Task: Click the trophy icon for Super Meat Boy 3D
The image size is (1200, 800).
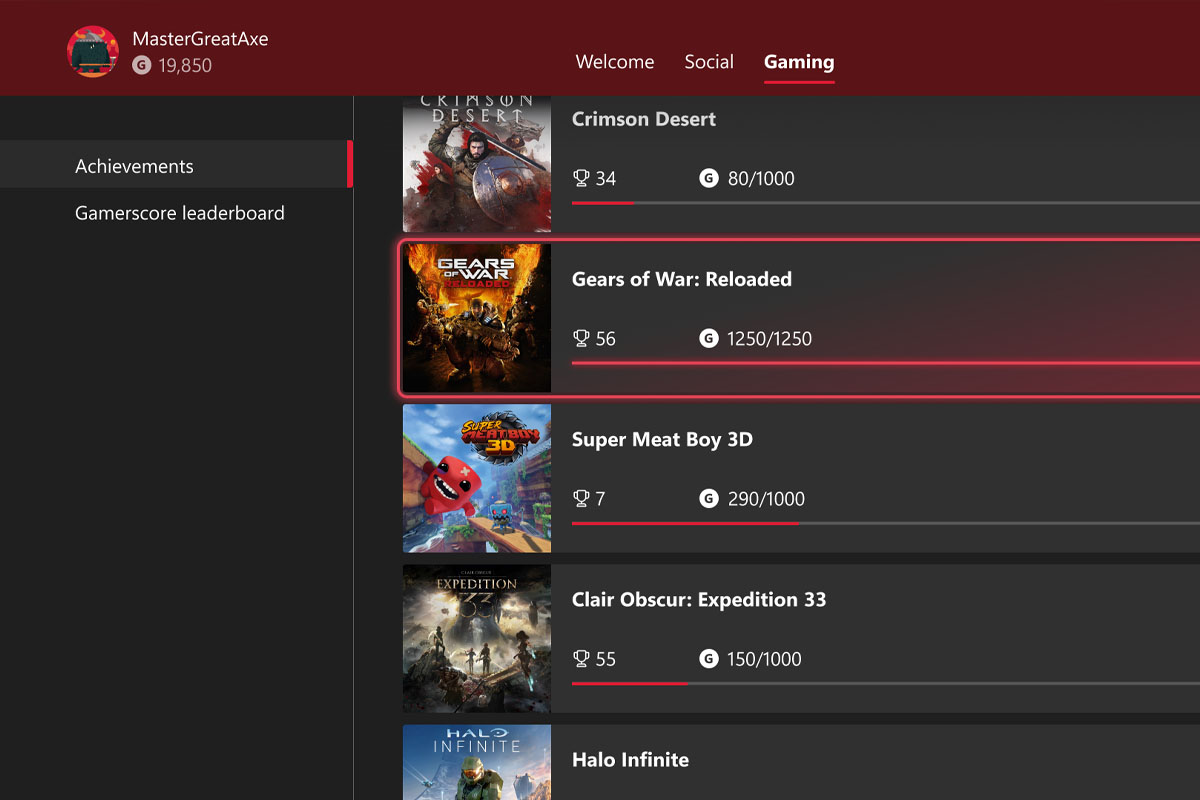Action: pyautogui.click(x=581, y=498)
